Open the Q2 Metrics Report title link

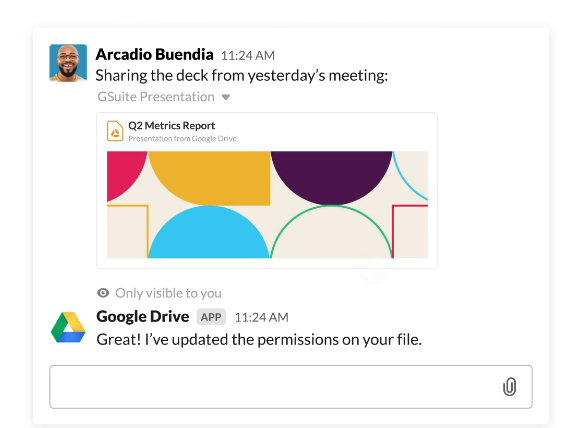click(171, 126)
